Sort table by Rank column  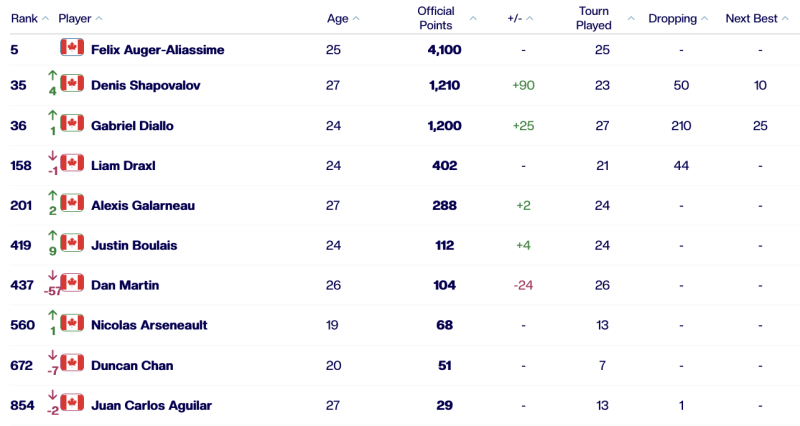tap(28, 18)
